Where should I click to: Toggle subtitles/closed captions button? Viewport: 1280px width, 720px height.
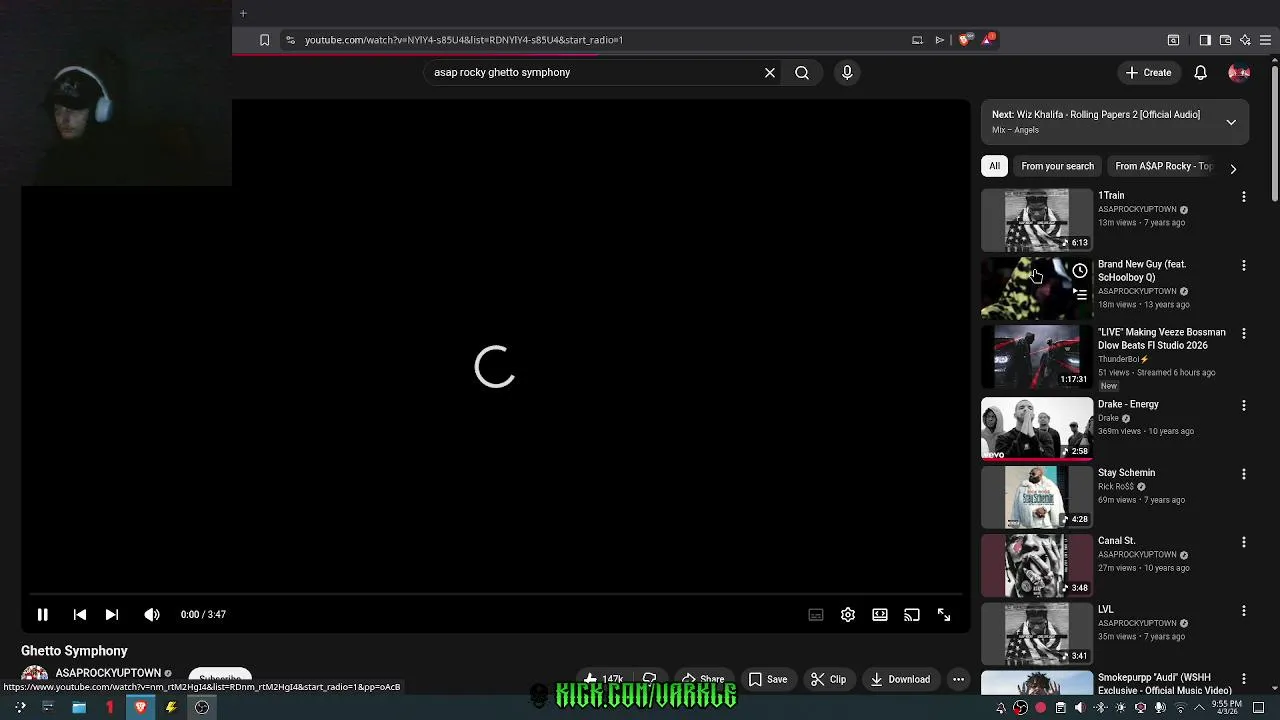pyautogui.click(x=816, y=615)
